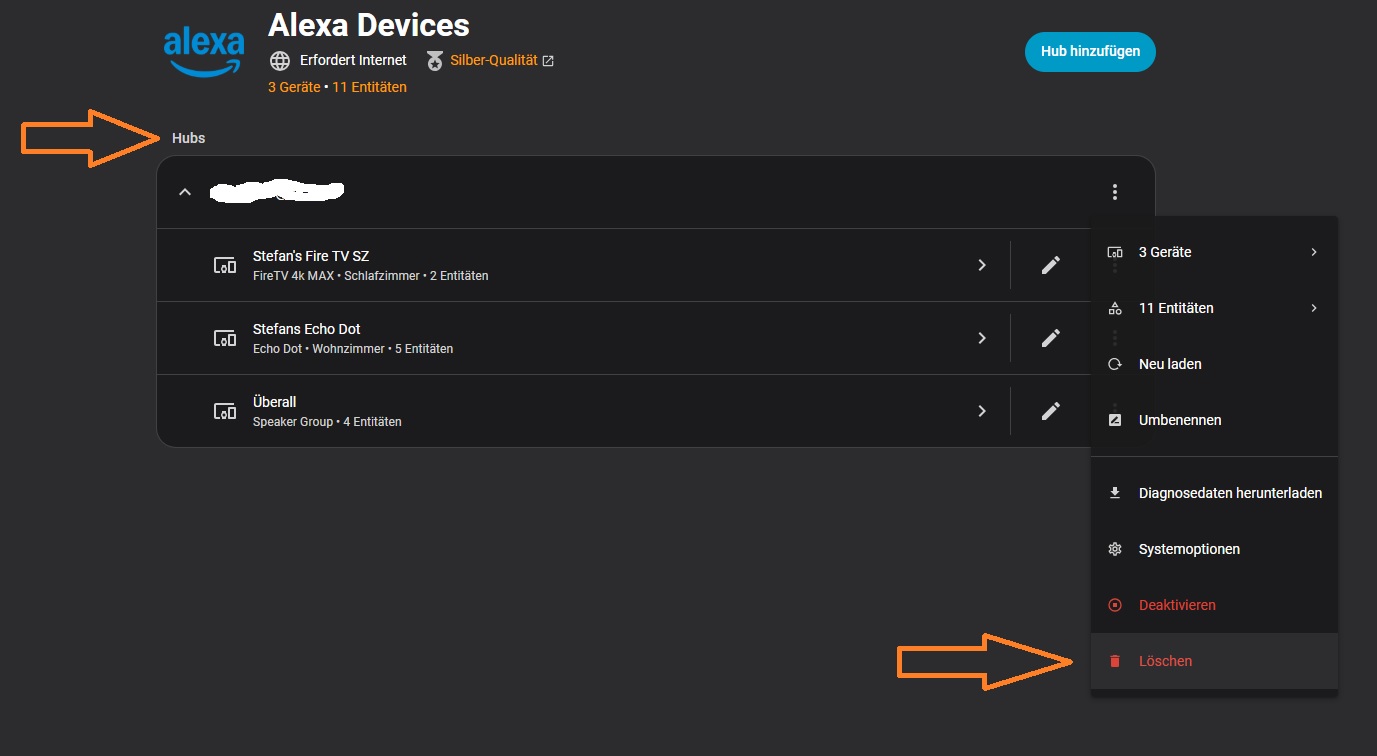The width and height of the screenshot is (1377, 756).
Task: Open the Silber-Qualität link
Action: [494, 60]
